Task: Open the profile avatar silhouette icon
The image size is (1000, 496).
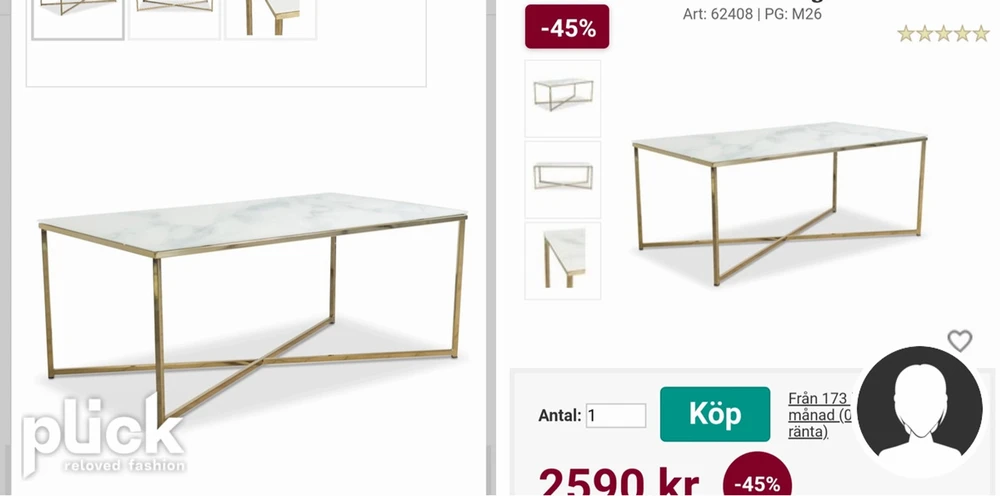Action: point(920,410)
